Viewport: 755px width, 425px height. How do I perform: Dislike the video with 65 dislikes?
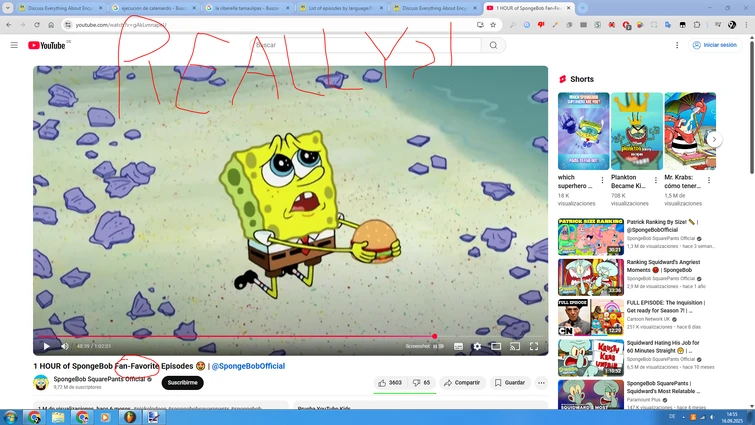(x=422, y=383)
